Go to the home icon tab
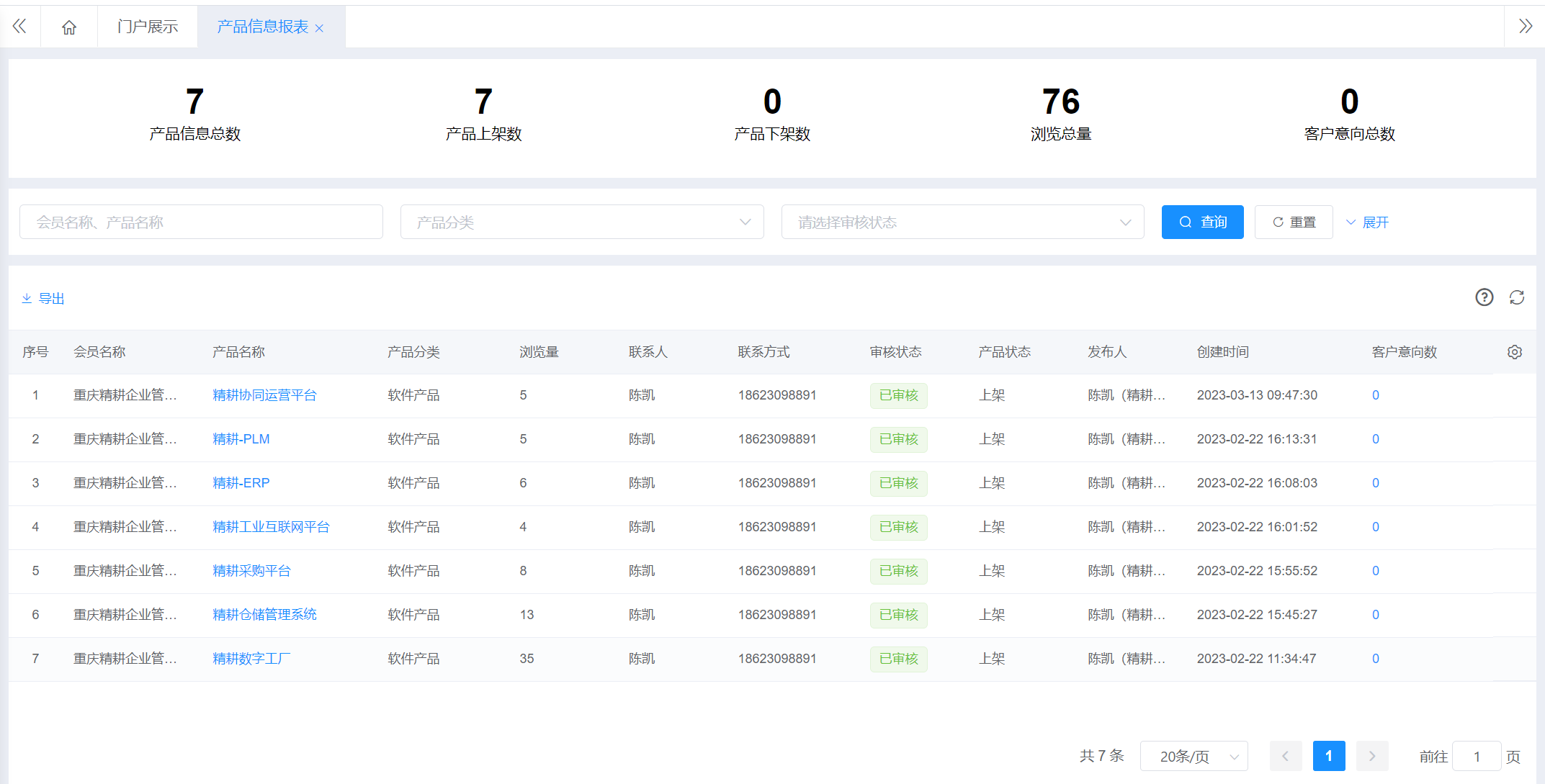Viewport: 1545px width, 784px height. (x=69, y=27)
